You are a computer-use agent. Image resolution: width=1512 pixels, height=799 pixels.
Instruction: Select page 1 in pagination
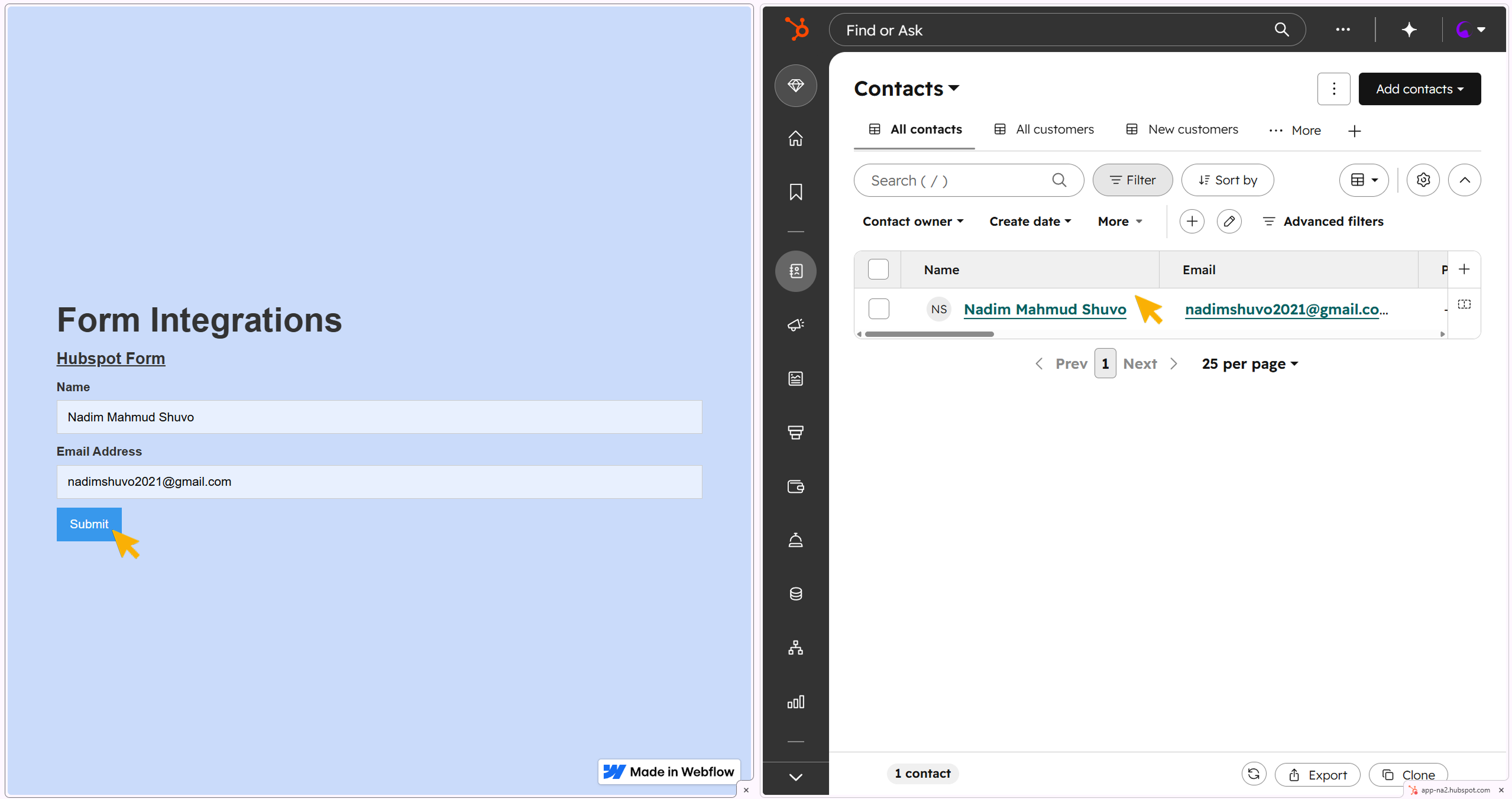click(1105, 363)
